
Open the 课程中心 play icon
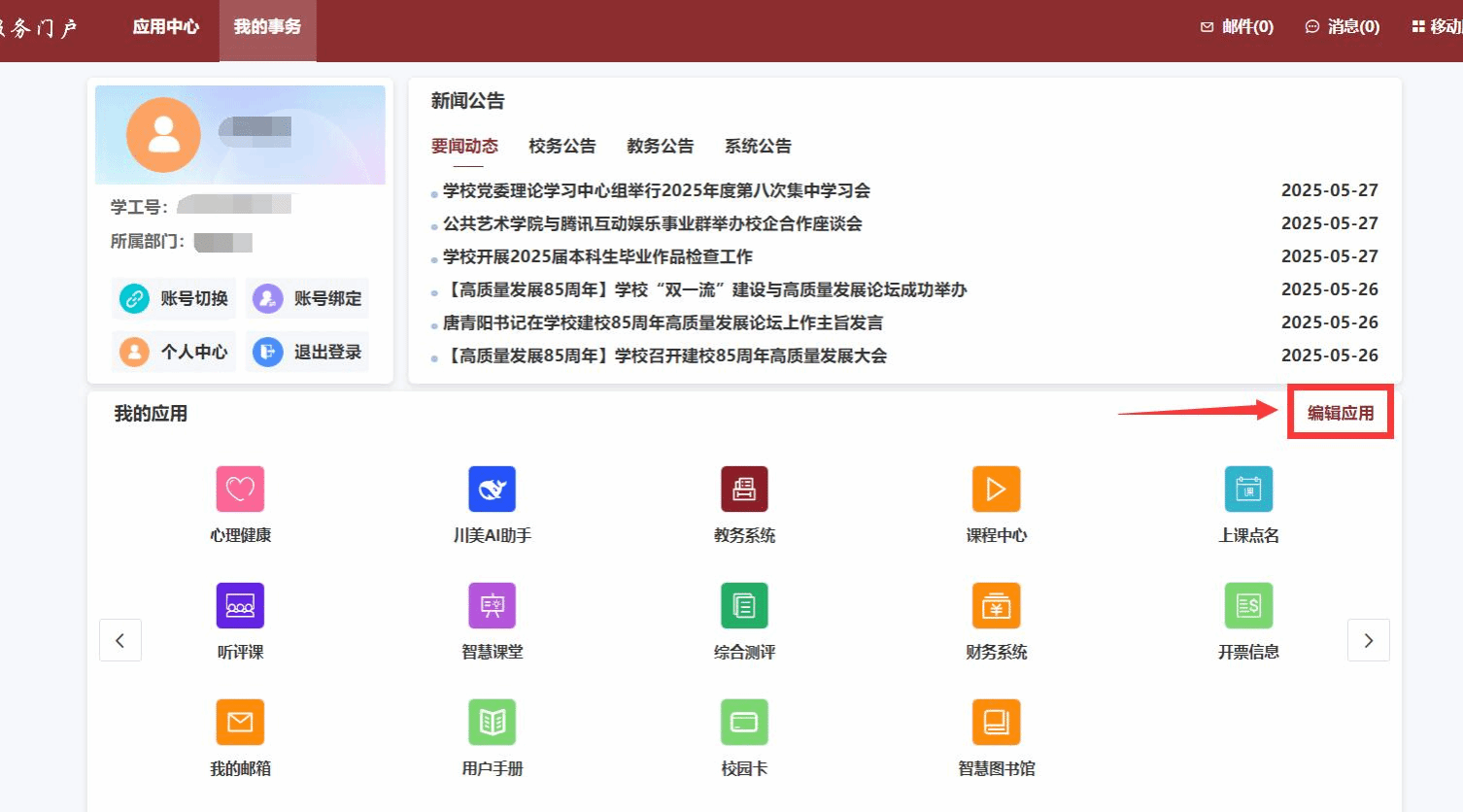[996, 489]
